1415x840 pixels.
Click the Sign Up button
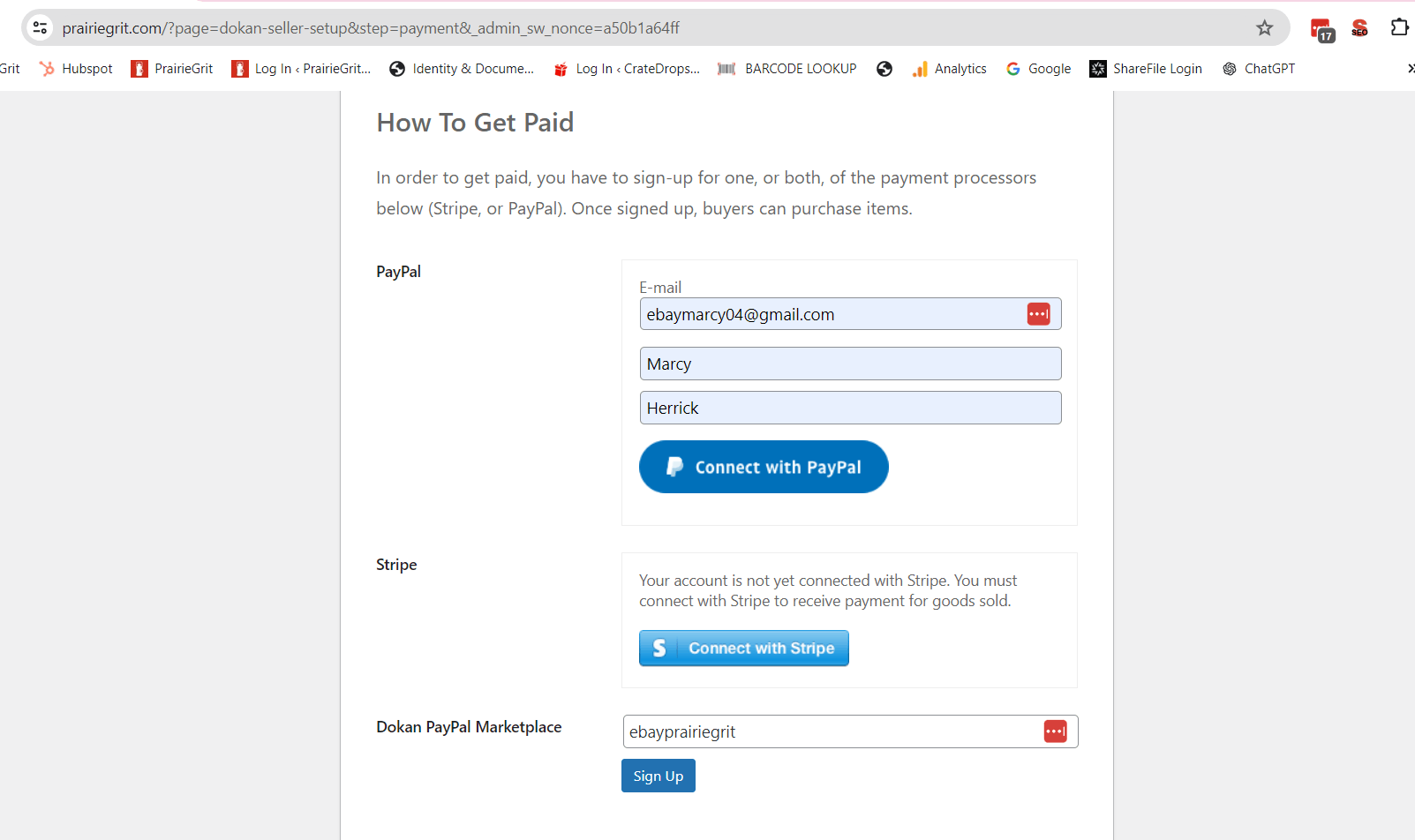(658, 776)
